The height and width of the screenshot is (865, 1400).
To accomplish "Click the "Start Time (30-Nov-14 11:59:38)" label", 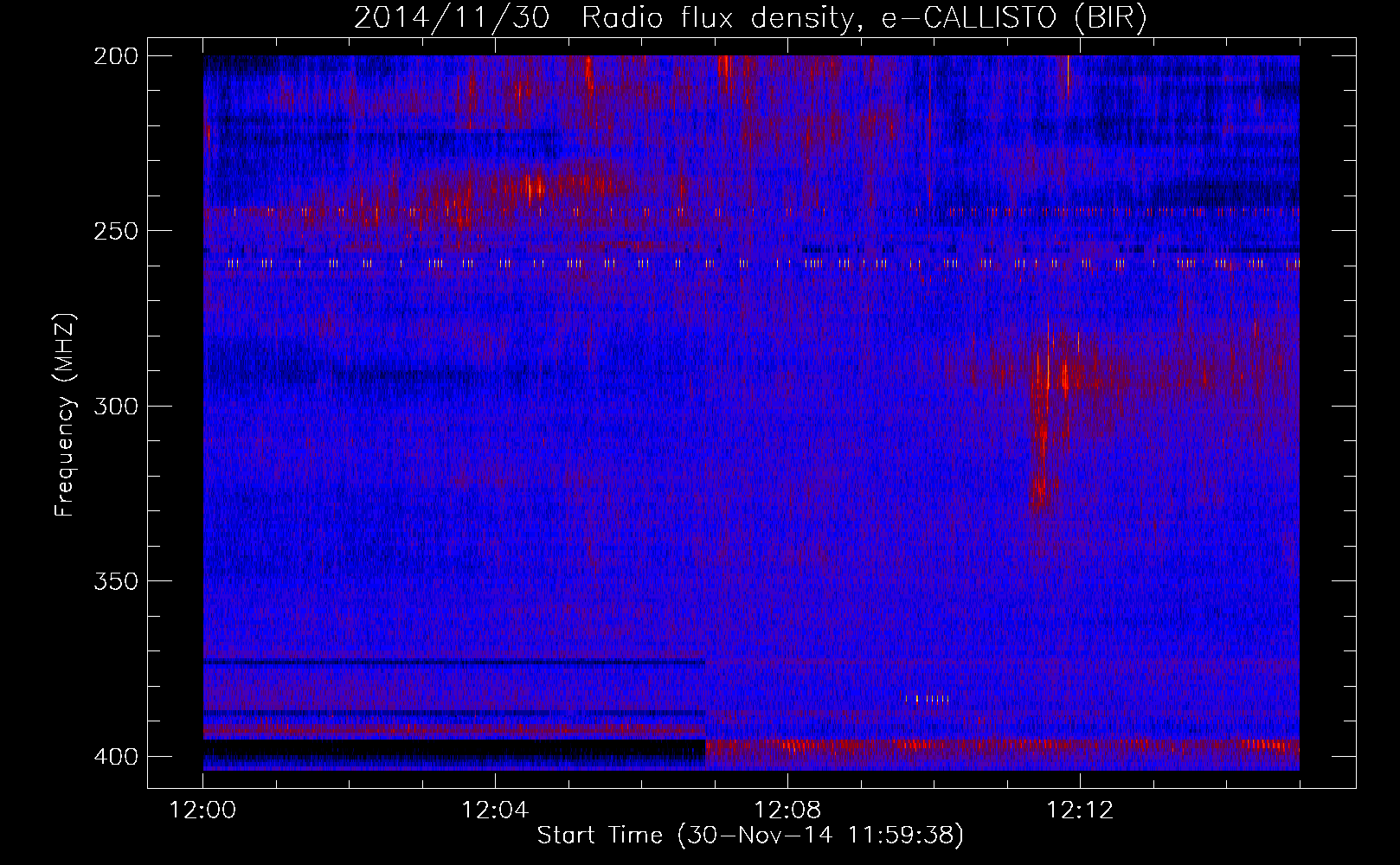I will [x=750, y=836].
